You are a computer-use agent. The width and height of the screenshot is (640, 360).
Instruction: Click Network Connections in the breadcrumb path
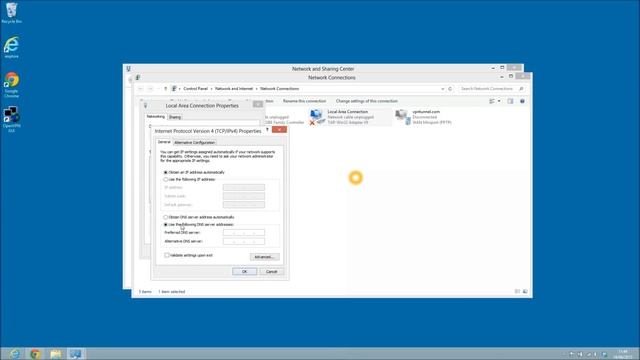click(x=280, y=89)
